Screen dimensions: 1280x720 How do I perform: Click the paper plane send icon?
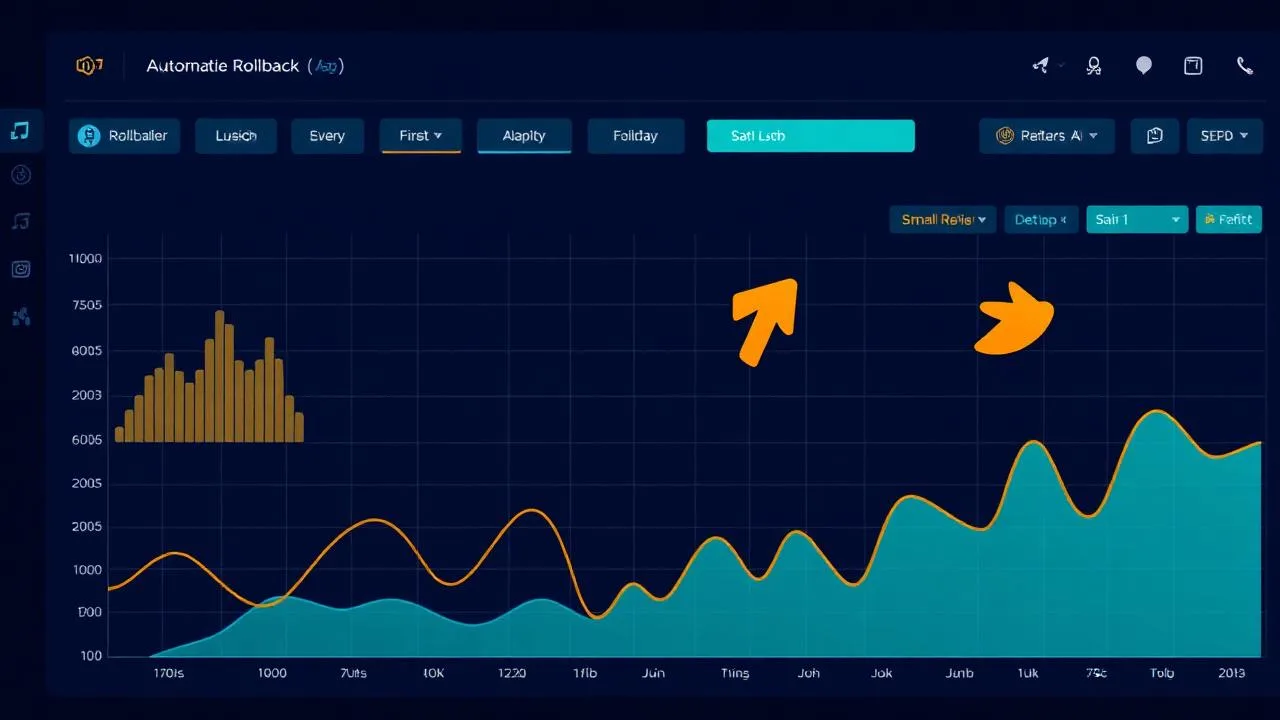[1040, 66]
